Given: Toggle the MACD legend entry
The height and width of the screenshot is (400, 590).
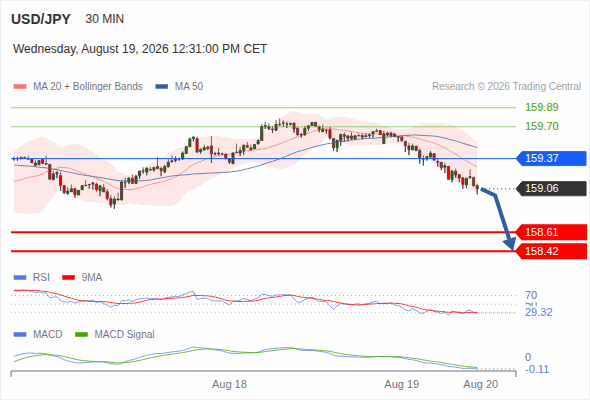Looking at the screenshot, I should point(38,334).
